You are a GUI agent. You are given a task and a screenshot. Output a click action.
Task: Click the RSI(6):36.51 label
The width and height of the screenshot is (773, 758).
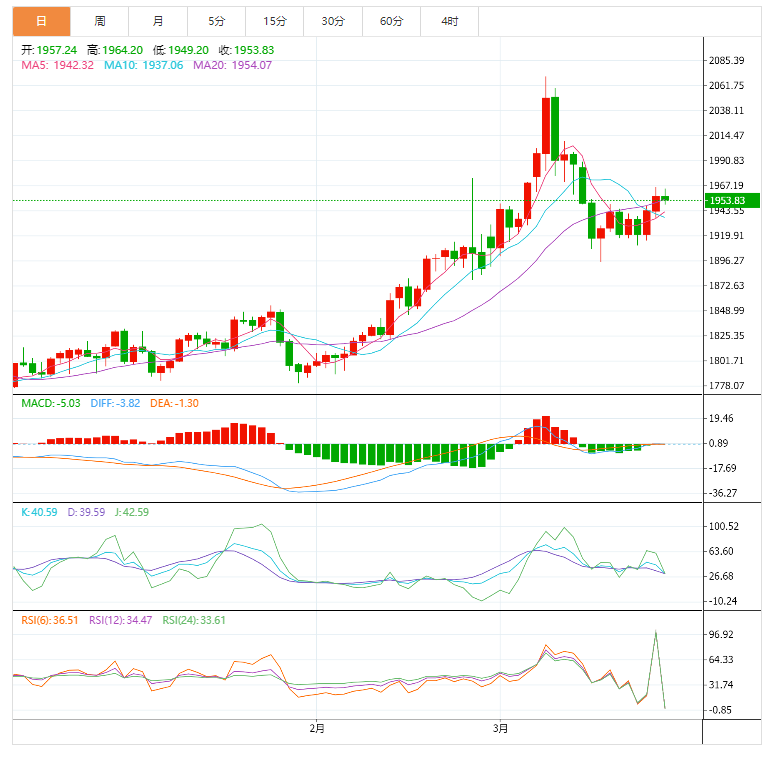(x=50, y=620)
